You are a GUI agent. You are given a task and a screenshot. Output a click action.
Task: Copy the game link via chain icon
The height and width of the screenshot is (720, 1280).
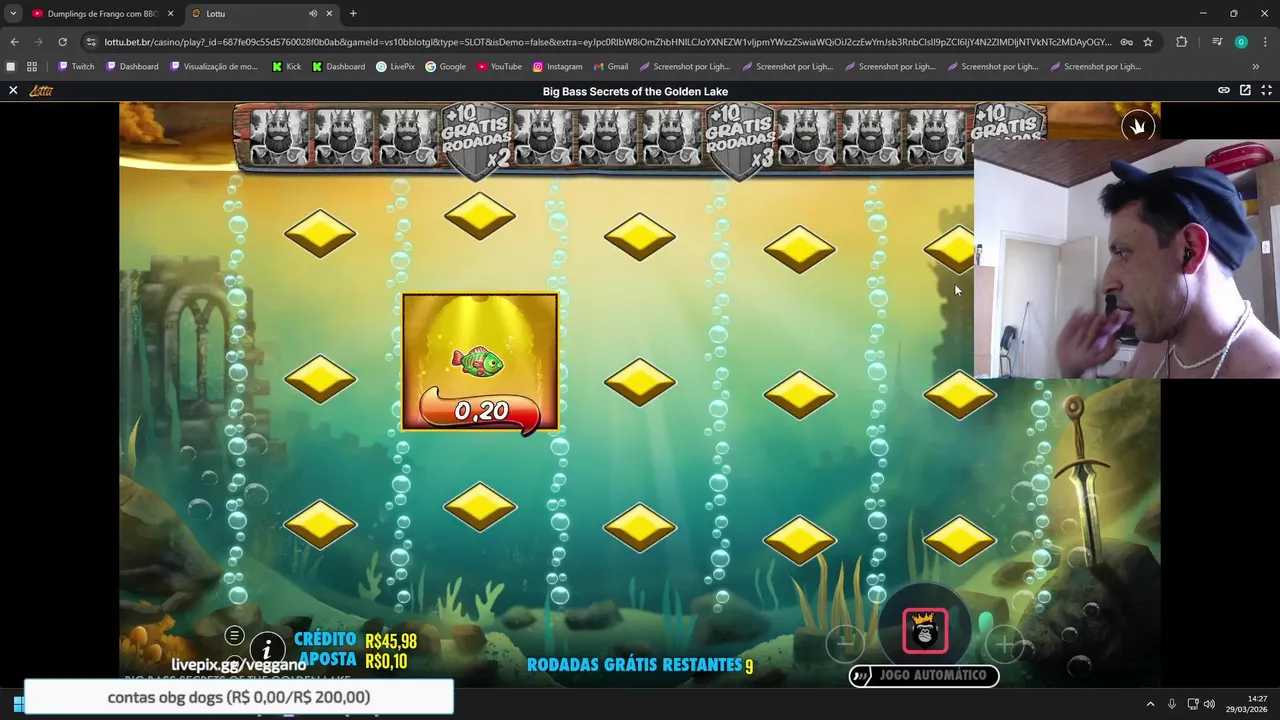(1223, 90)
